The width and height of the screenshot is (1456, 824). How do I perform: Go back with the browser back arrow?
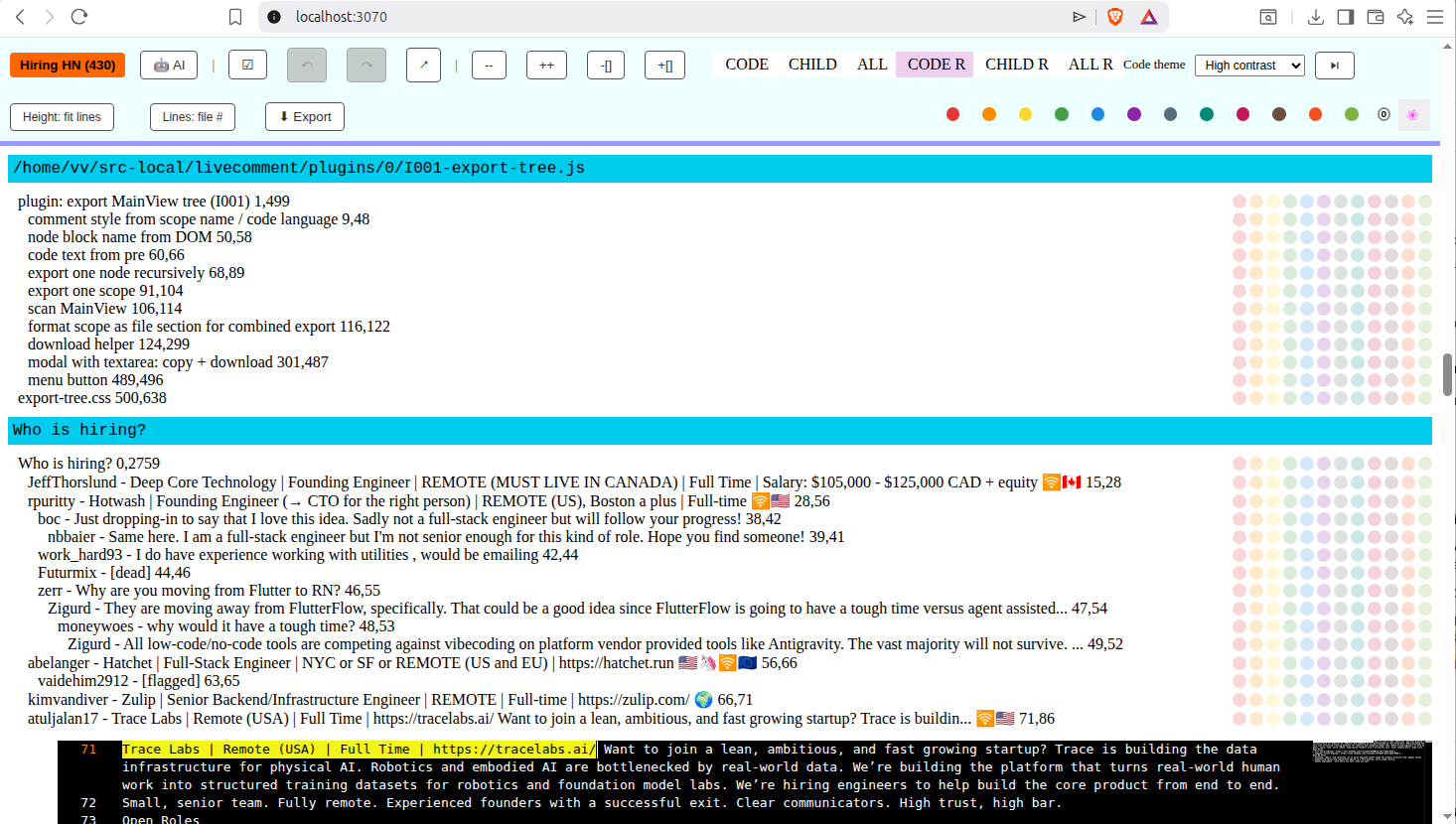(21, 17)
